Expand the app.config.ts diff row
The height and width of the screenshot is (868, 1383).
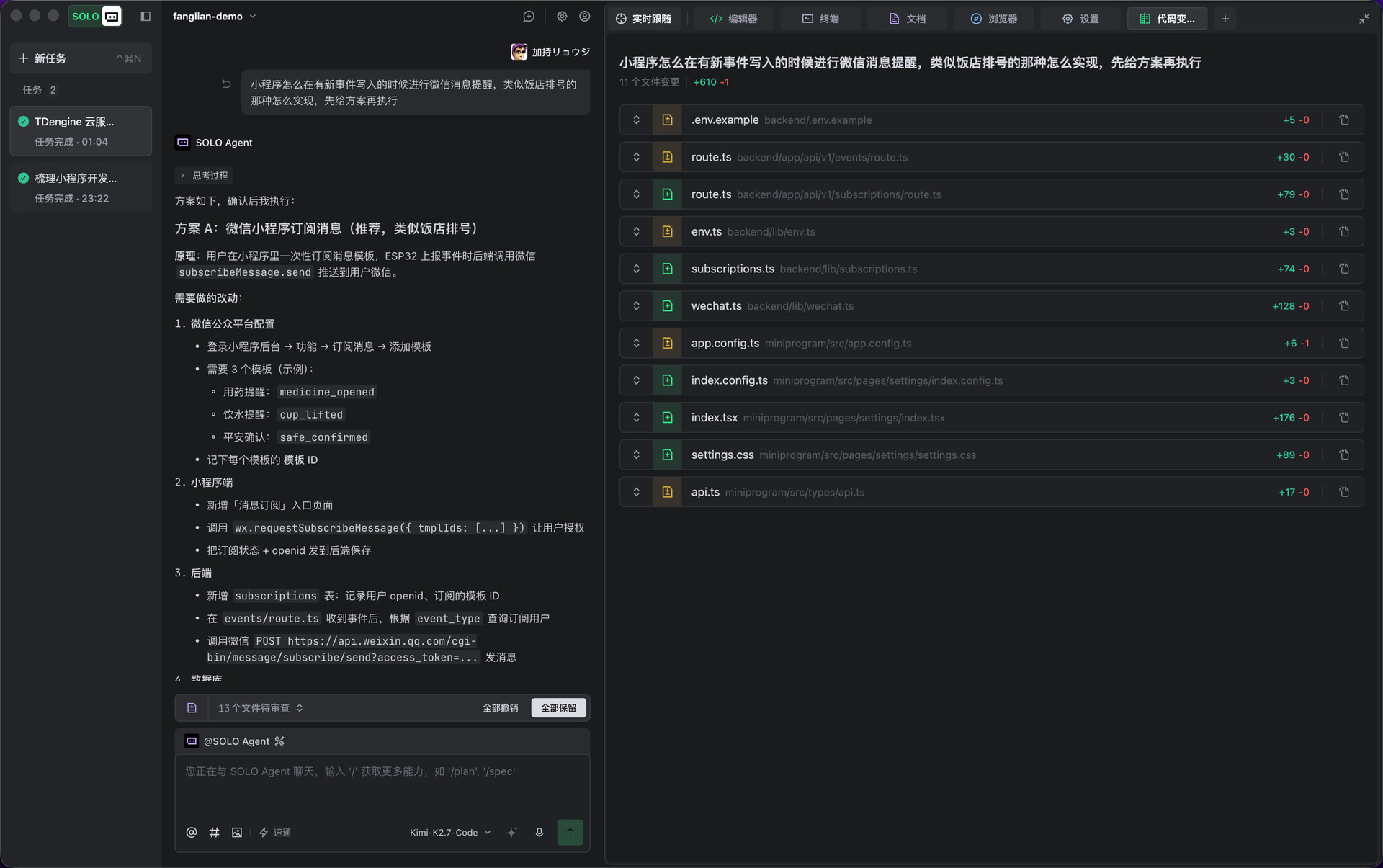pos(637,344)
